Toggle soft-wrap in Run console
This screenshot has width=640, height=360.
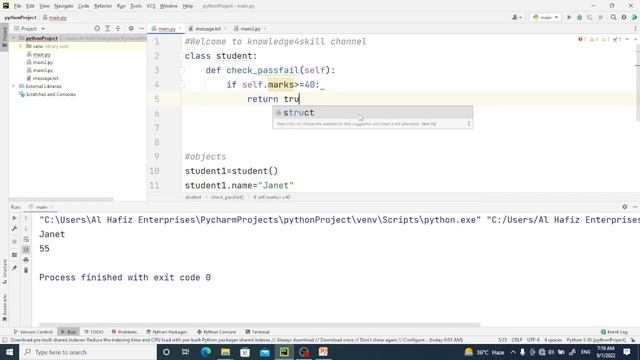(26, 239)
